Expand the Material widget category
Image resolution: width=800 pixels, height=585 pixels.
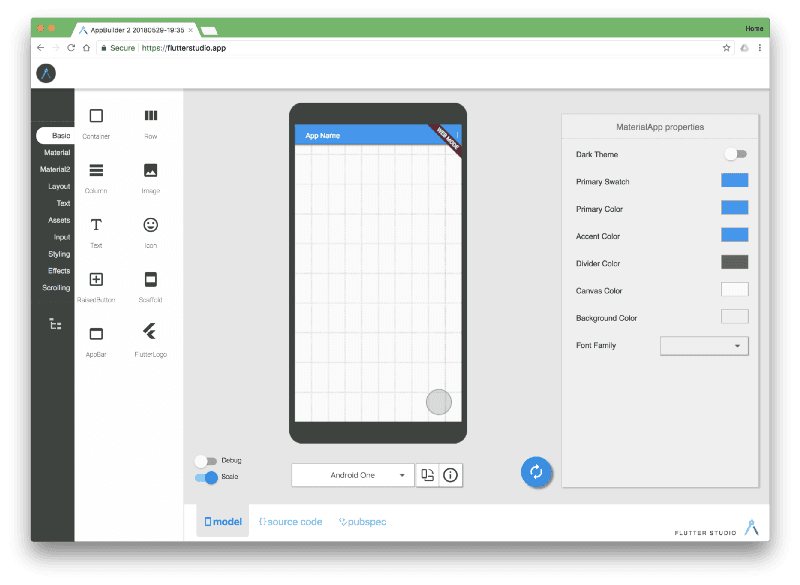[56, 152]
